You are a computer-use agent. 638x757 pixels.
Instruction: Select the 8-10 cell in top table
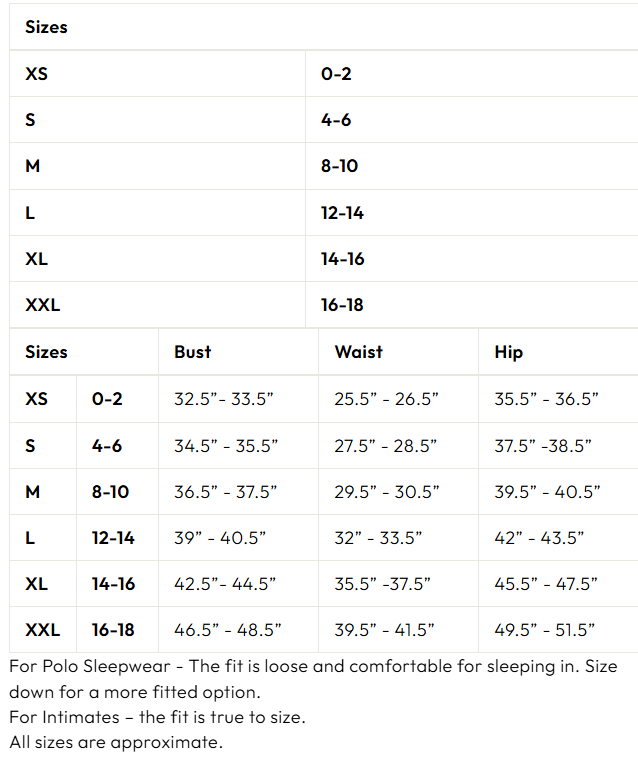click(x=339, y=166)
